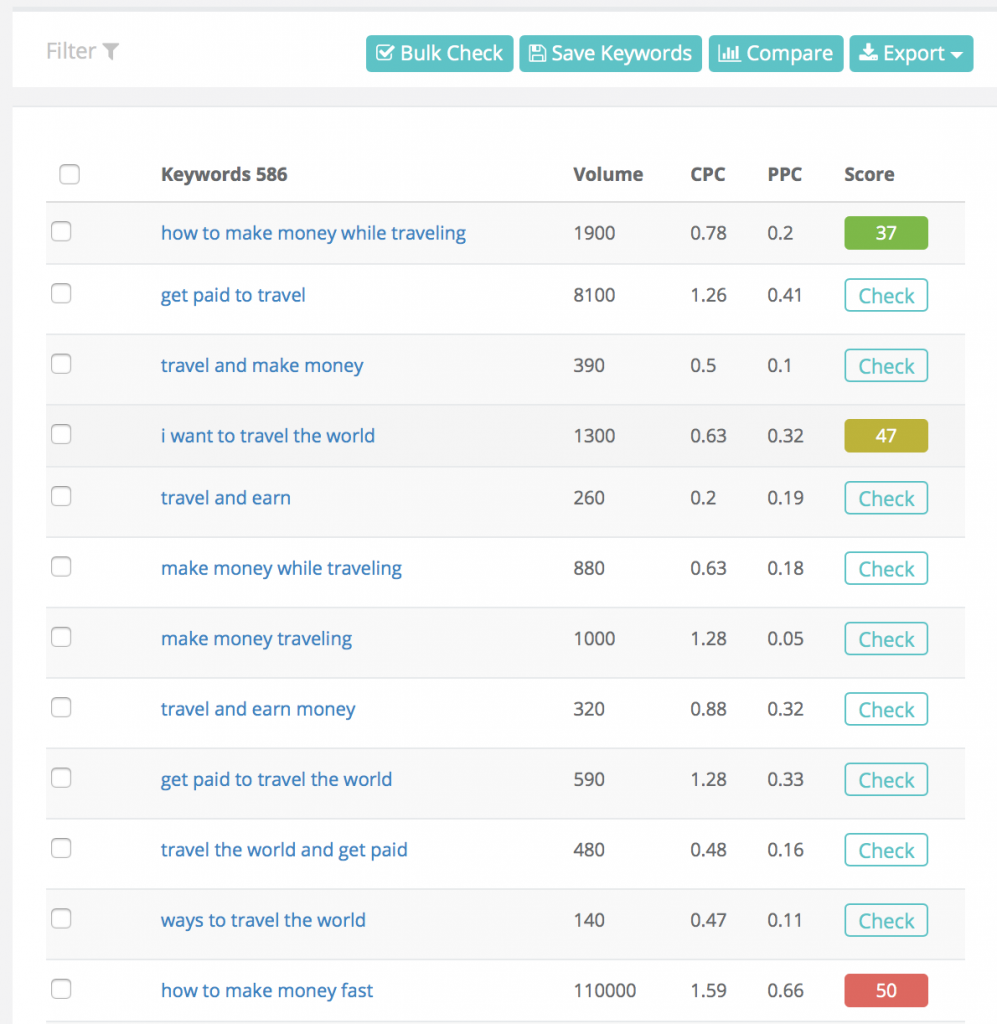Open the keyword 'travel and earn money'
This screenshot has width=997, height=1024.
[258, 708]
